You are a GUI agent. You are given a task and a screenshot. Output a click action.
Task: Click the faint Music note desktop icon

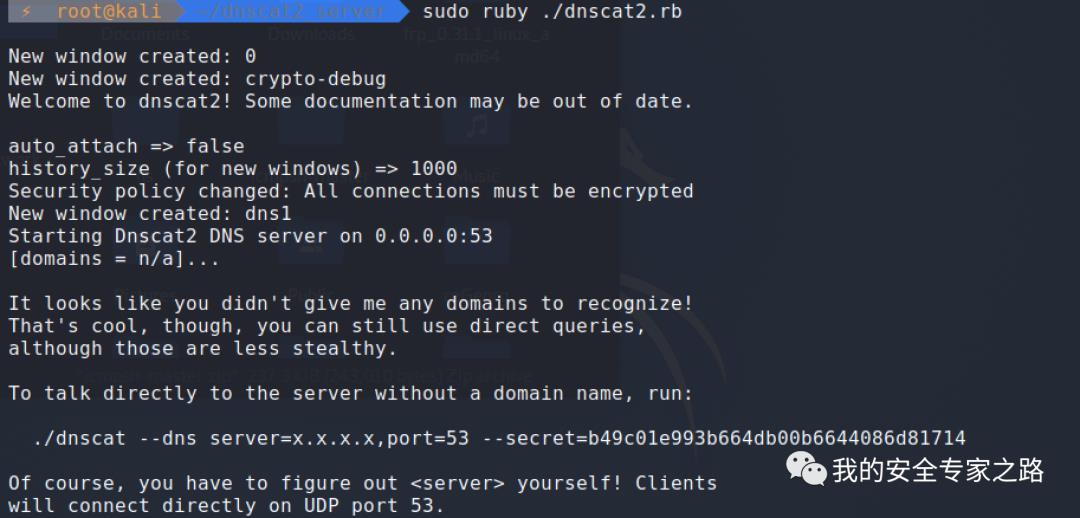click(x=477, y=126)
